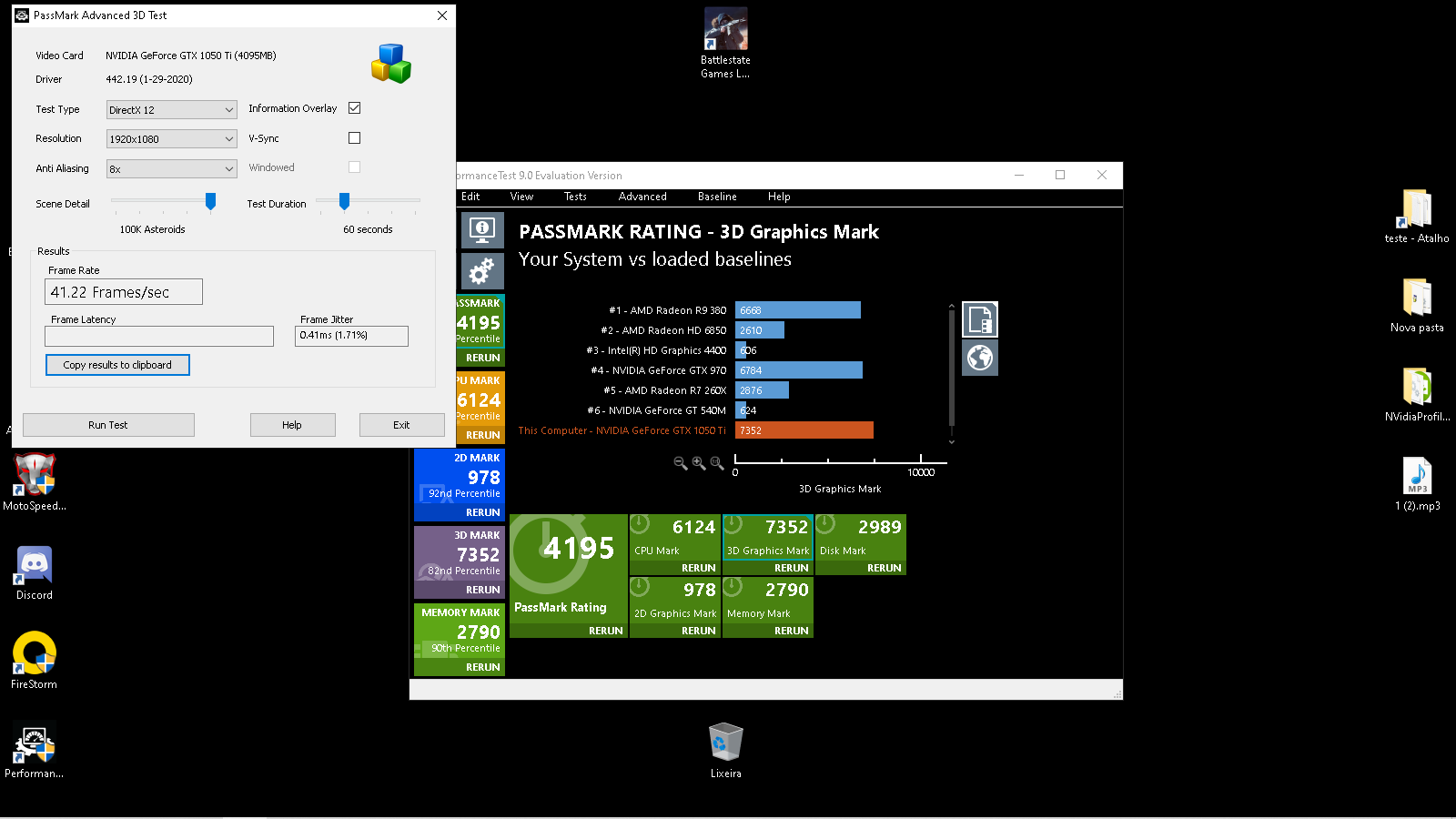Click the reset zoom magnifier icon
The width and height of the screenshot is (1456, 819).
716,463
